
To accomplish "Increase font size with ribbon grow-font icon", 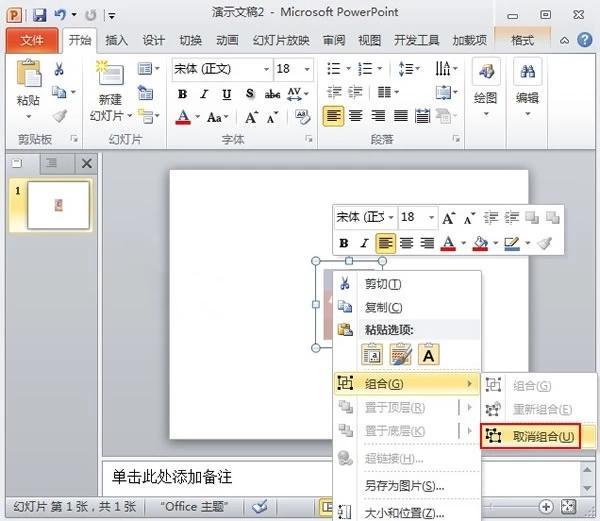I will point(251,117).
